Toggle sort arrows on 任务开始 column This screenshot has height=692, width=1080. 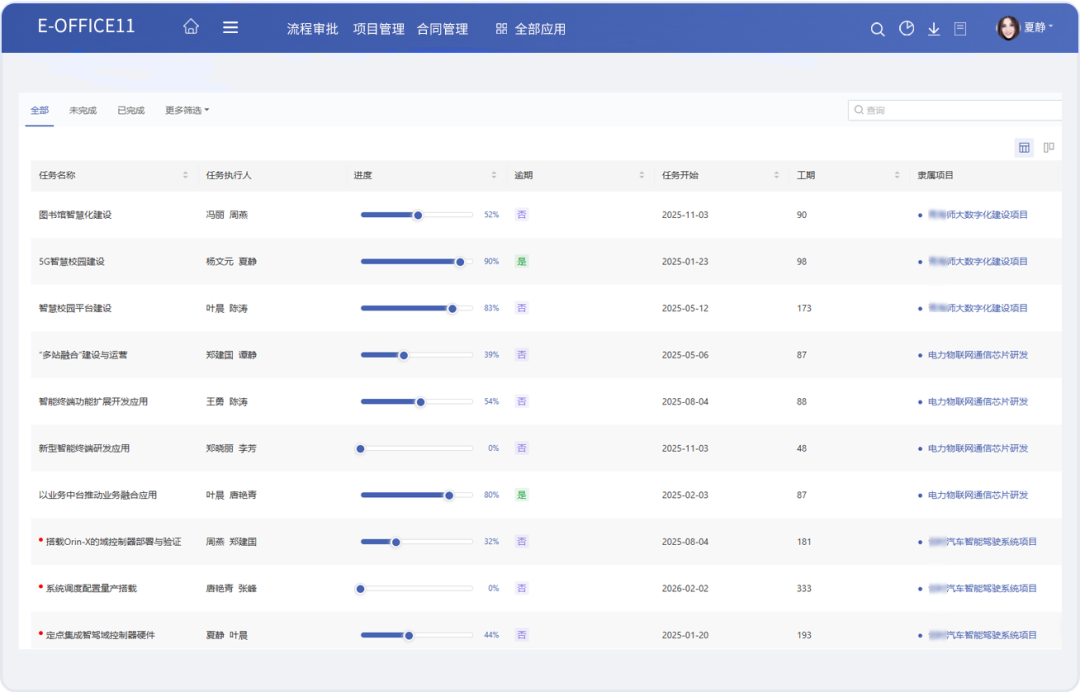(776, 175)
